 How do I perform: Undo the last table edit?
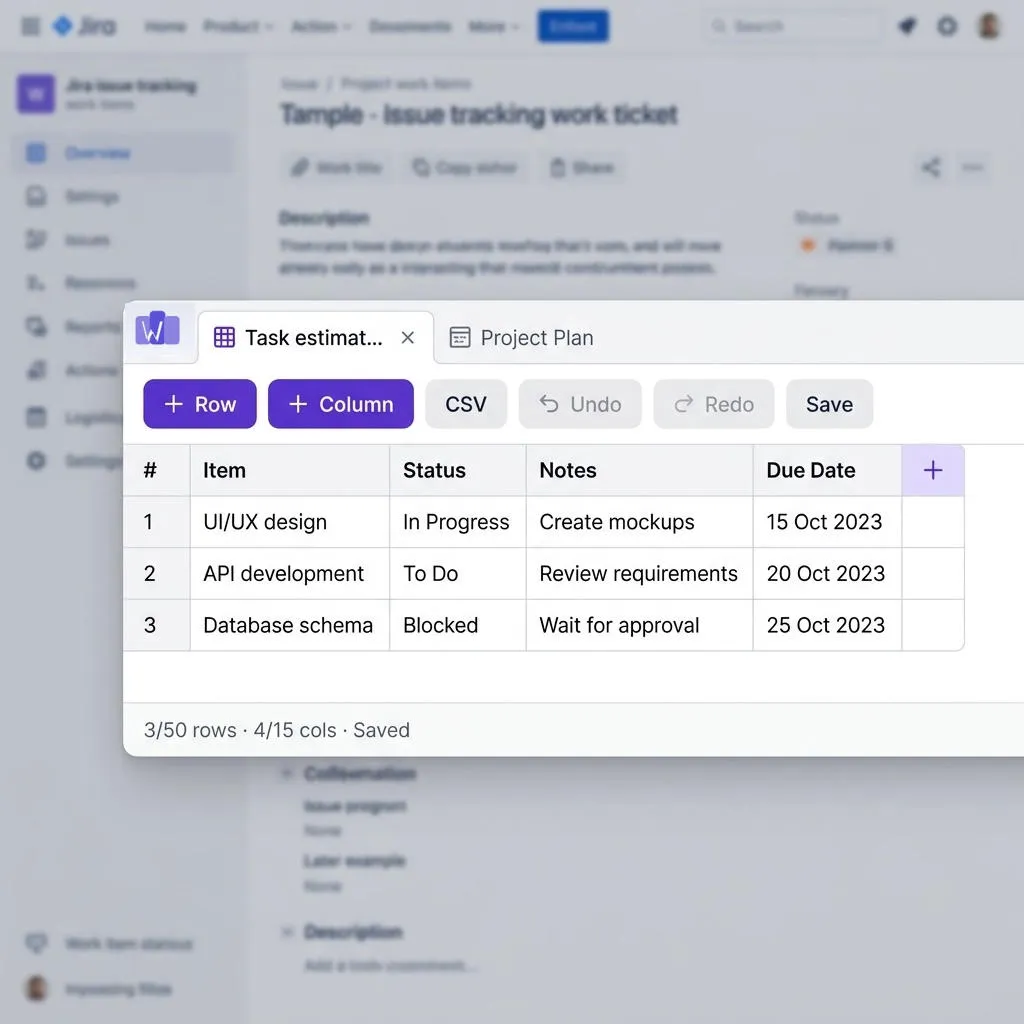[580, 404]
